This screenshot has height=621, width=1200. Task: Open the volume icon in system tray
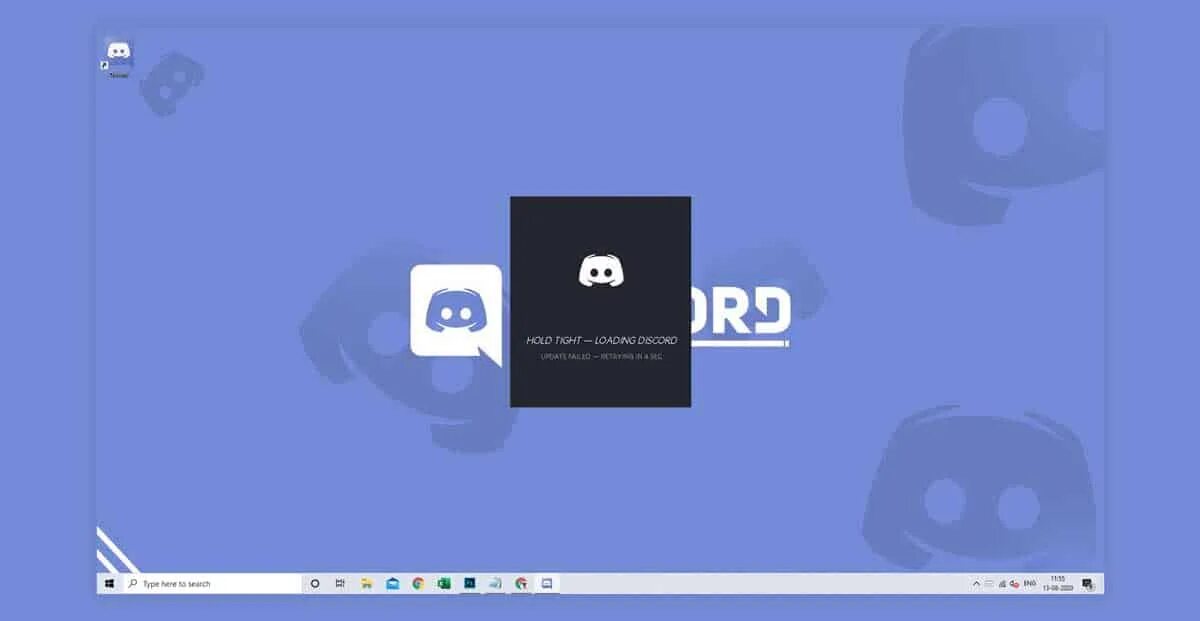point(1015,583)
